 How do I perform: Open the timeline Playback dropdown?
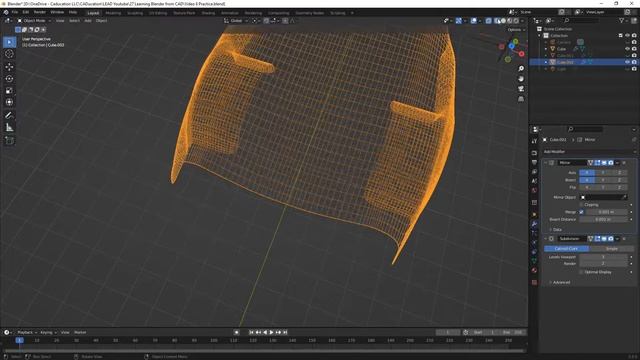tap(27, 332)
